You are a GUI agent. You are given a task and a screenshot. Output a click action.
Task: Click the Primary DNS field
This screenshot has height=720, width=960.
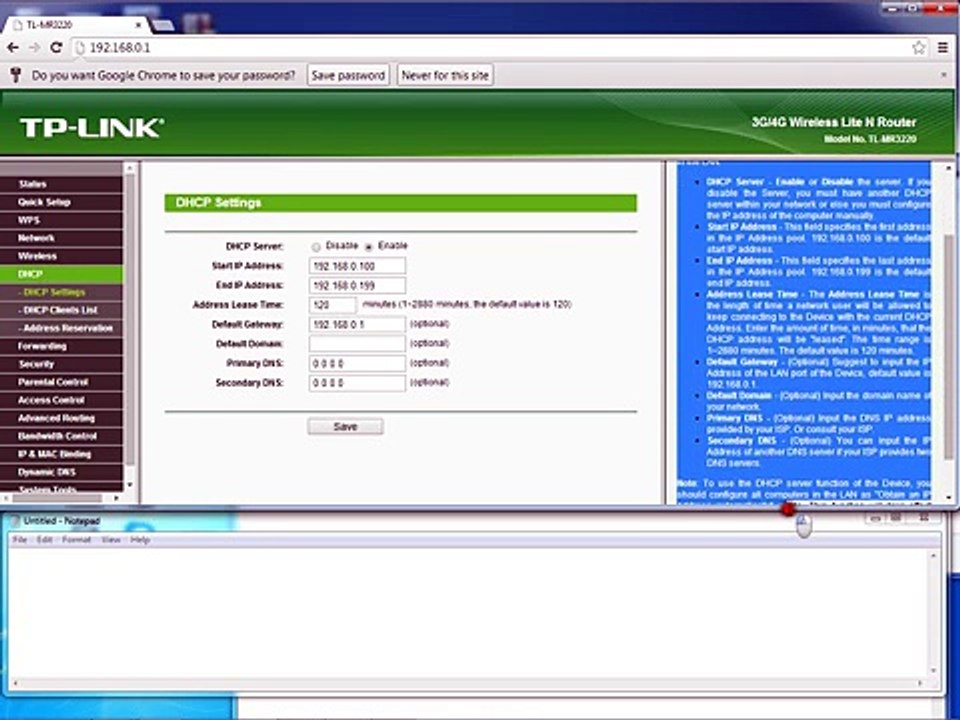357,363
